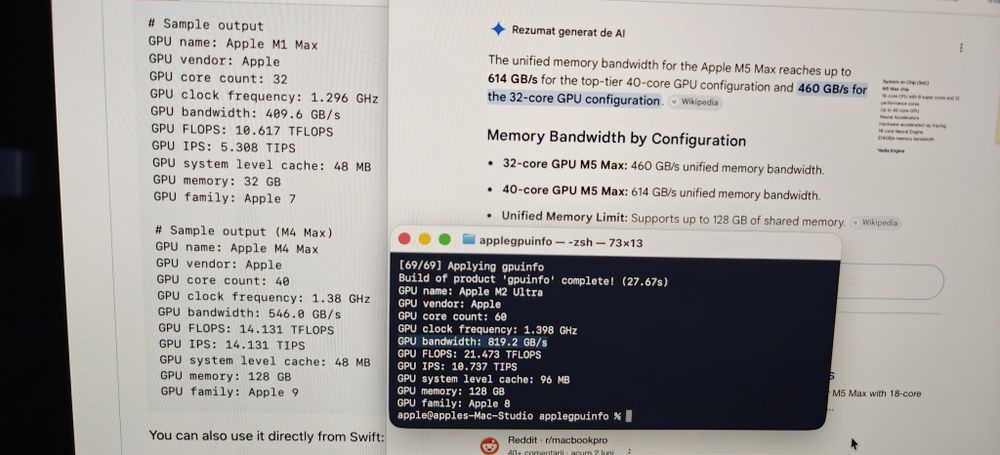This screenshot has height=455, width=1000.
Task: Click 'GPU FLOPS: 21.473 TFLOPS' terminal line
Action: 469,354
